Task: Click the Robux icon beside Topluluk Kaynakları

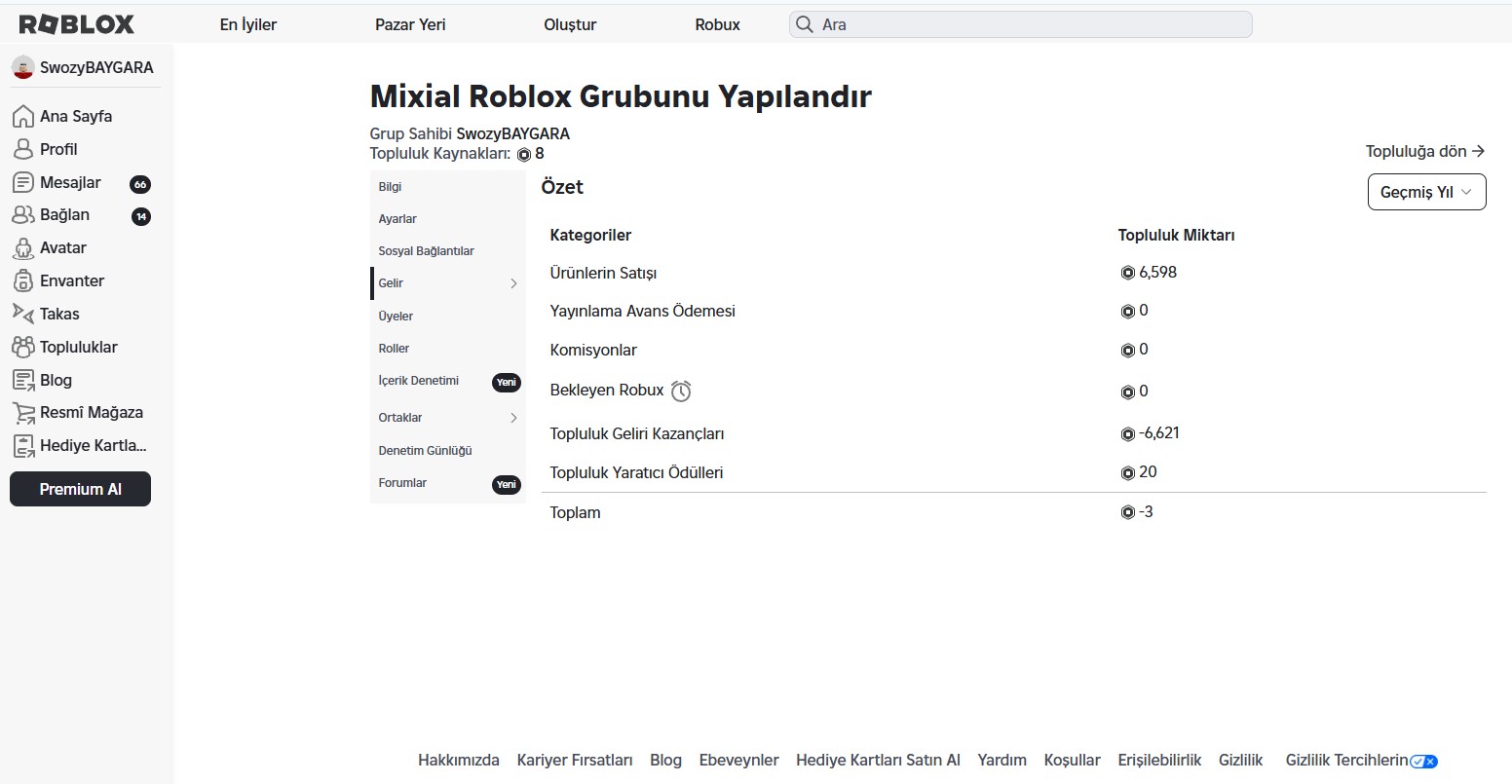Action: 524,154
